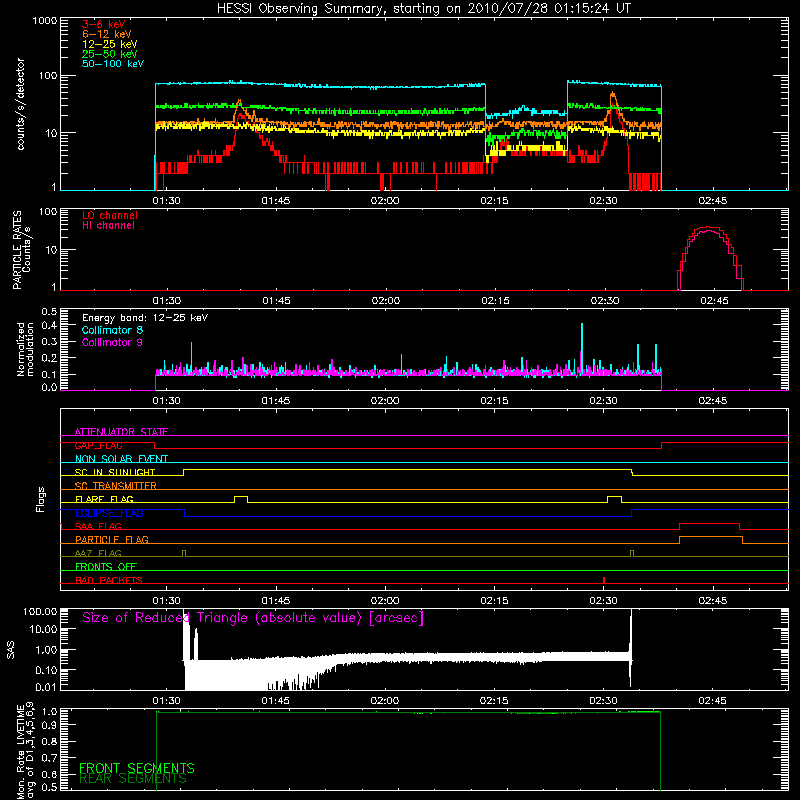800x800 pixels.
Task: Click the ECLIPSE_FLAG label
Action: (109, 513)
